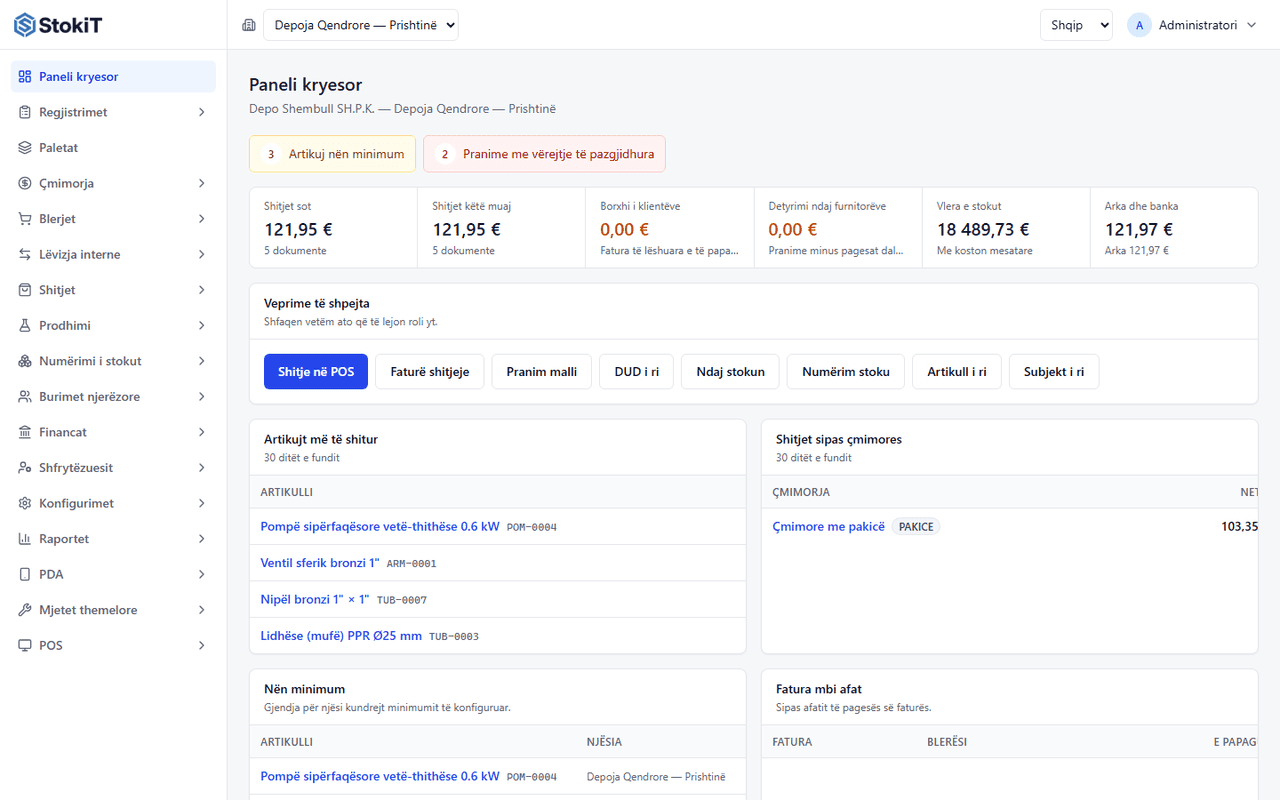Open the Depoja Qendrore warehouse dropdown

361,25
